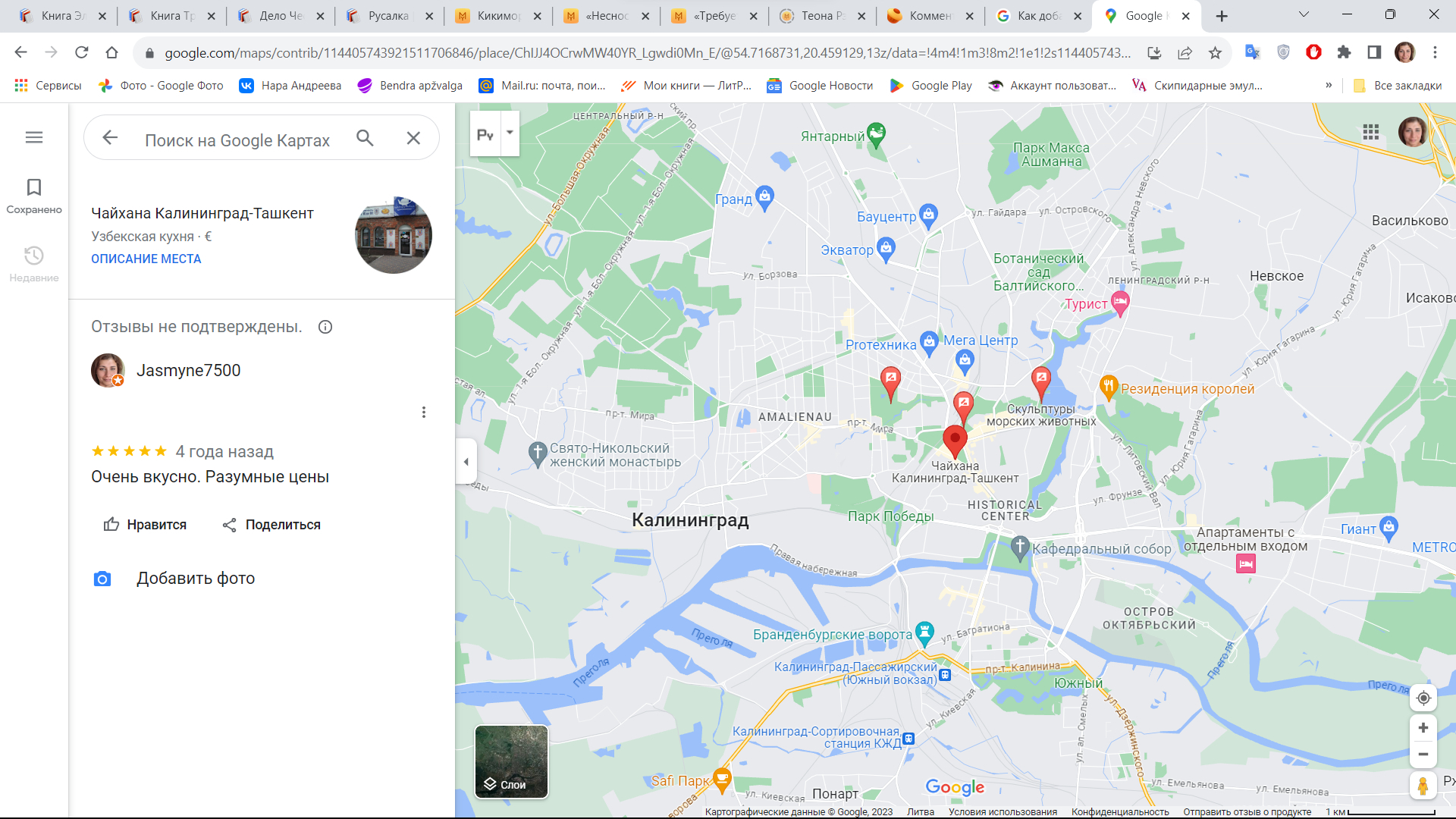Viewport: 1456px width, 819px height.
Task: Switch to the Русалка browser tab
Action: [389, 16]
